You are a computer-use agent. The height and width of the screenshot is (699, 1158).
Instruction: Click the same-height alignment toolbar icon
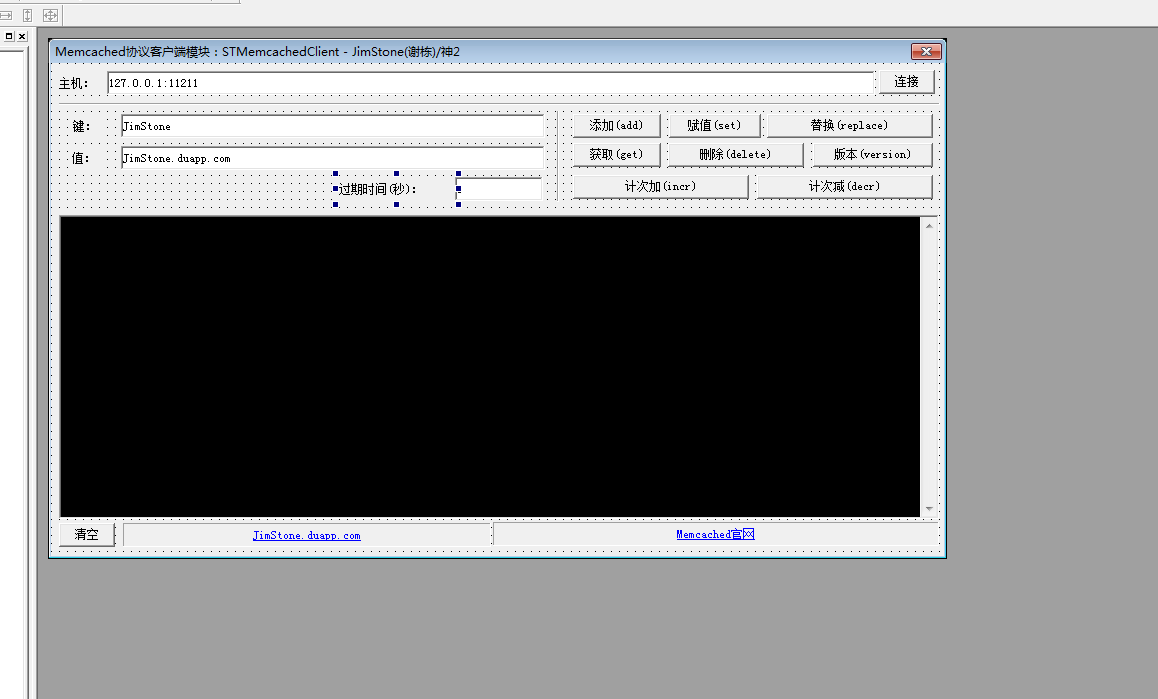click(28, 15)
